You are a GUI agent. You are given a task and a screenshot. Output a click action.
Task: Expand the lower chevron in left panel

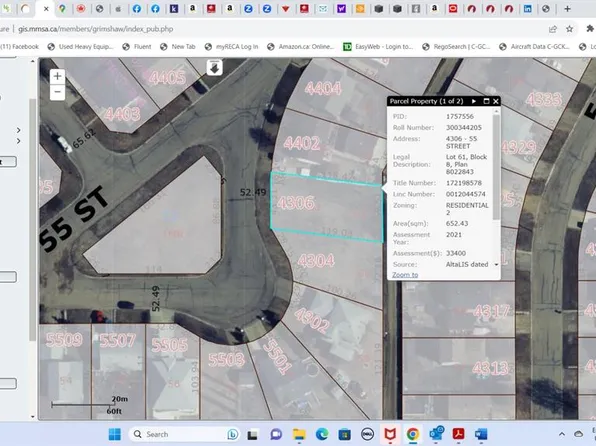(x=19, y=141)
